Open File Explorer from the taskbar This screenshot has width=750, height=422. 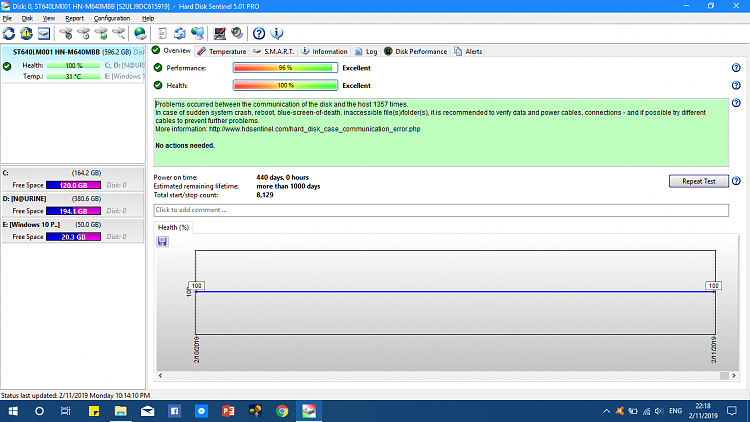click(121, 411)
